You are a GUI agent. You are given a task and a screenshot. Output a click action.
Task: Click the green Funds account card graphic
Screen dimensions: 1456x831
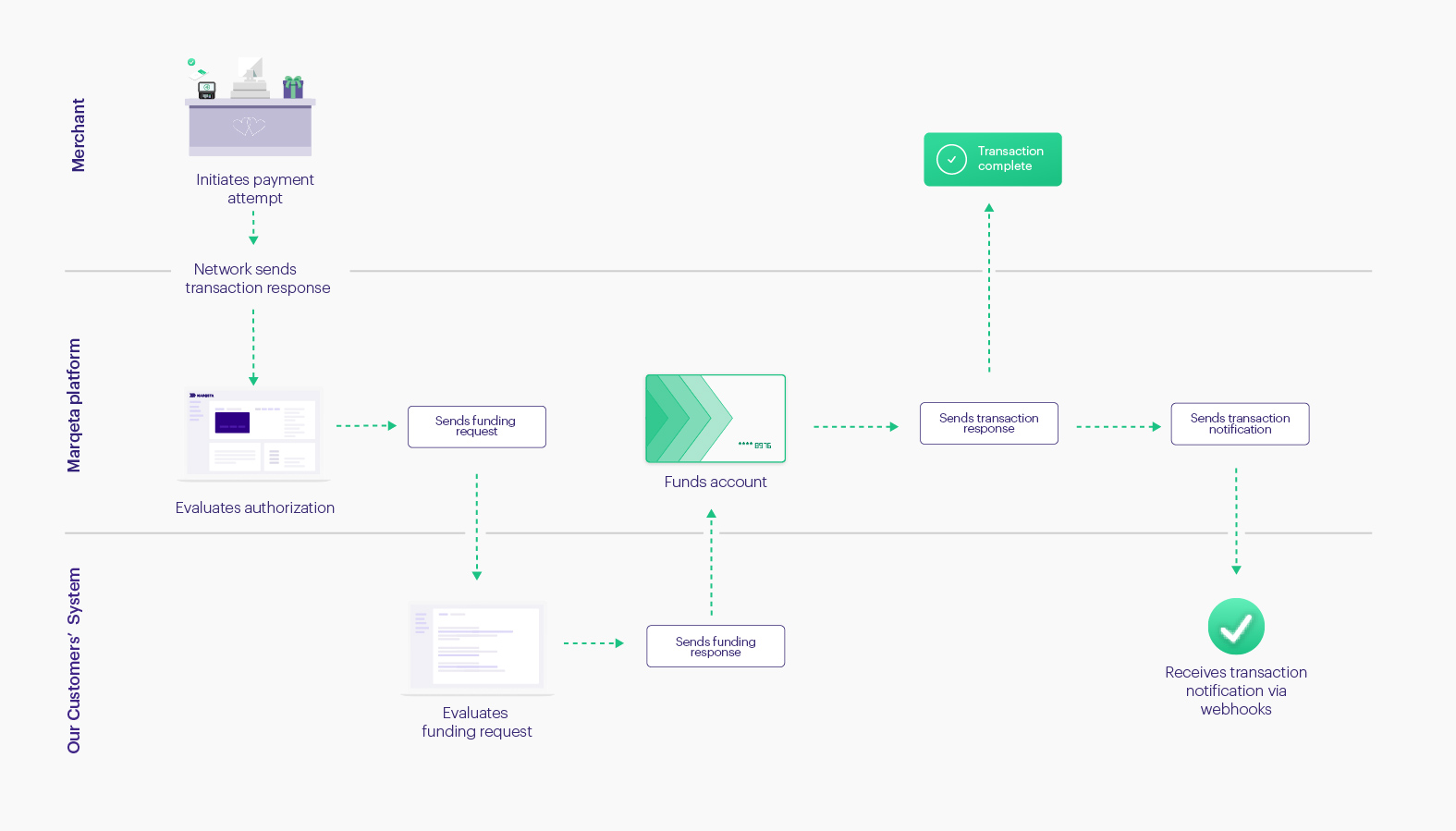tap(716, 419)
